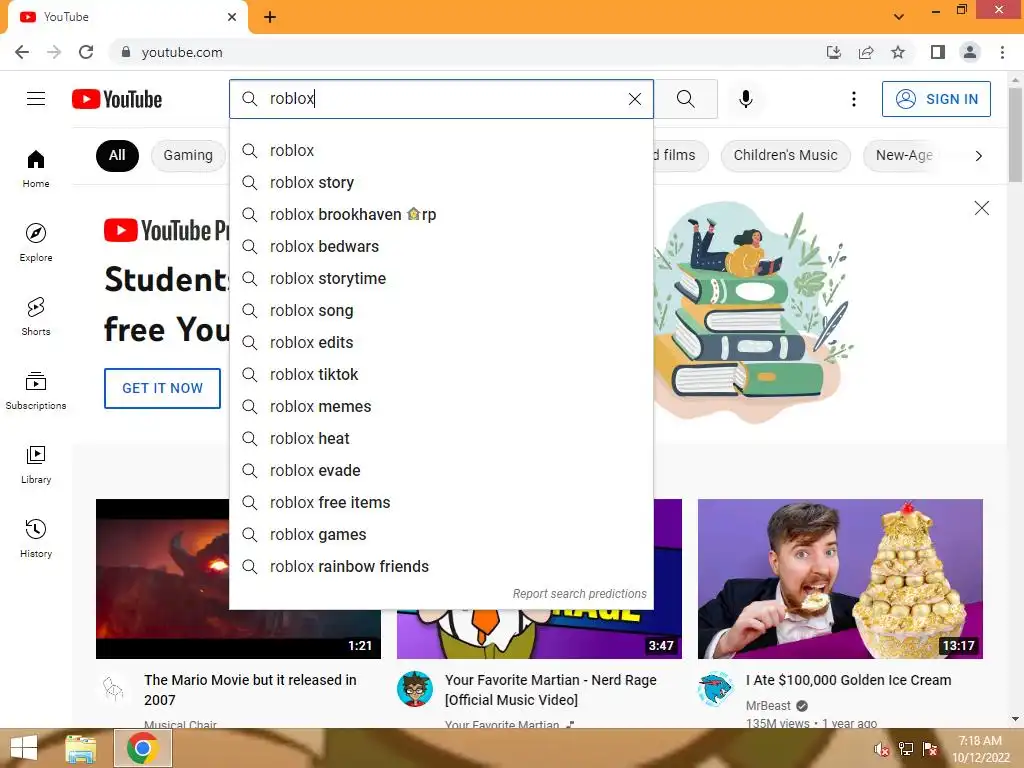Open the Mario Movie 2007 video thumbnail
The height and width of the screenshot is (768, 1024).
pyautogui.click(x=163, y=579)
